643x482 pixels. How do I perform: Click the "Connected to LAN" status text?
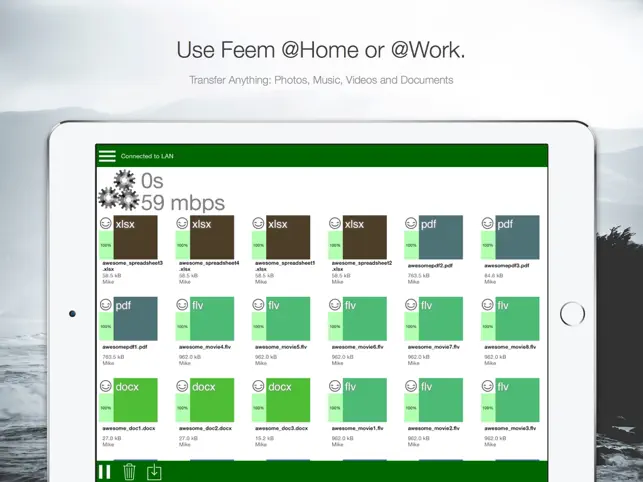pyautogui.click(x=147, y=156)
